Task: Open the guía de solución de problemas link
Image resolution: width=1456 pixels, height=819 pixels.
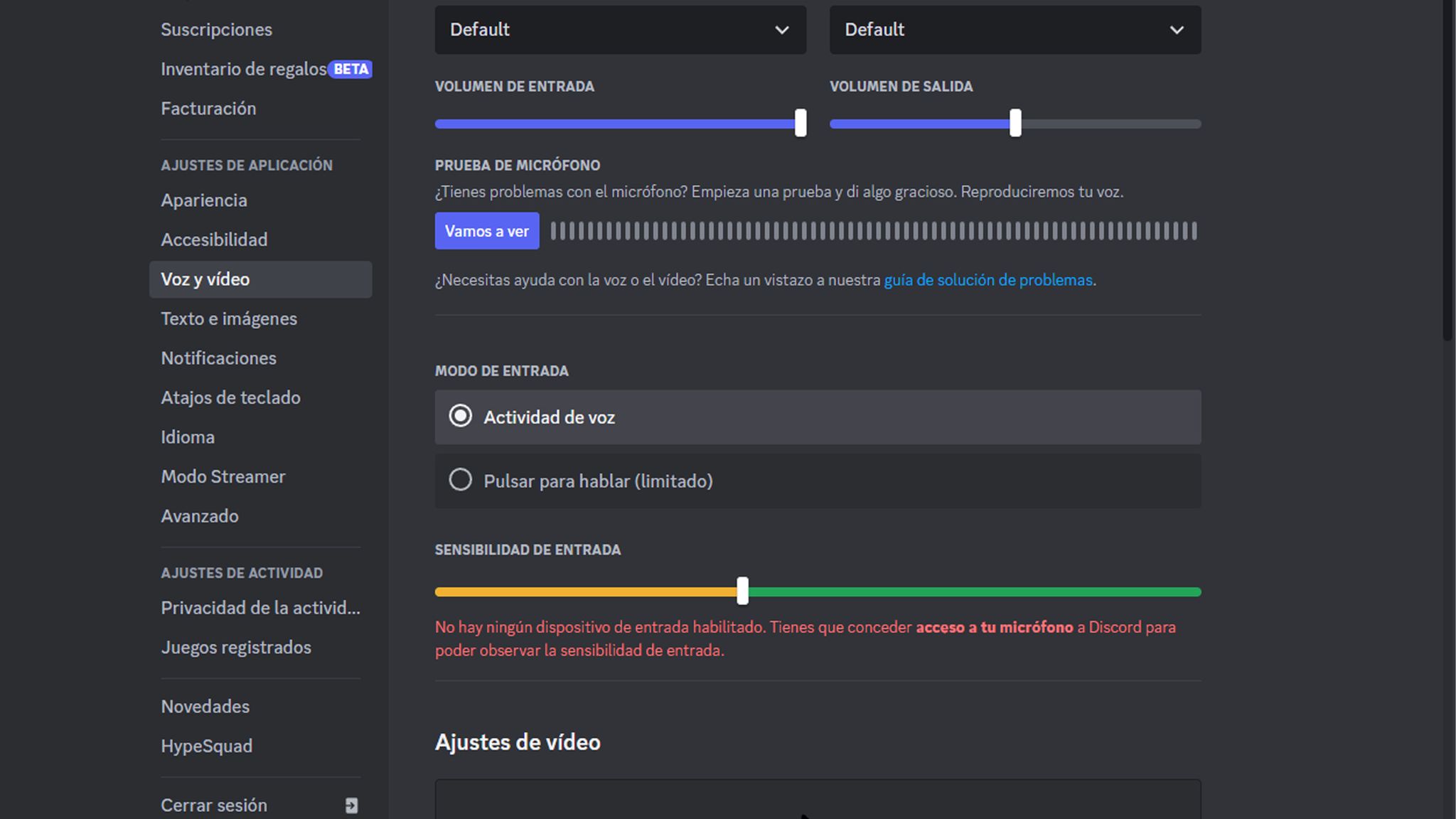Action: [x=988, y=279]
